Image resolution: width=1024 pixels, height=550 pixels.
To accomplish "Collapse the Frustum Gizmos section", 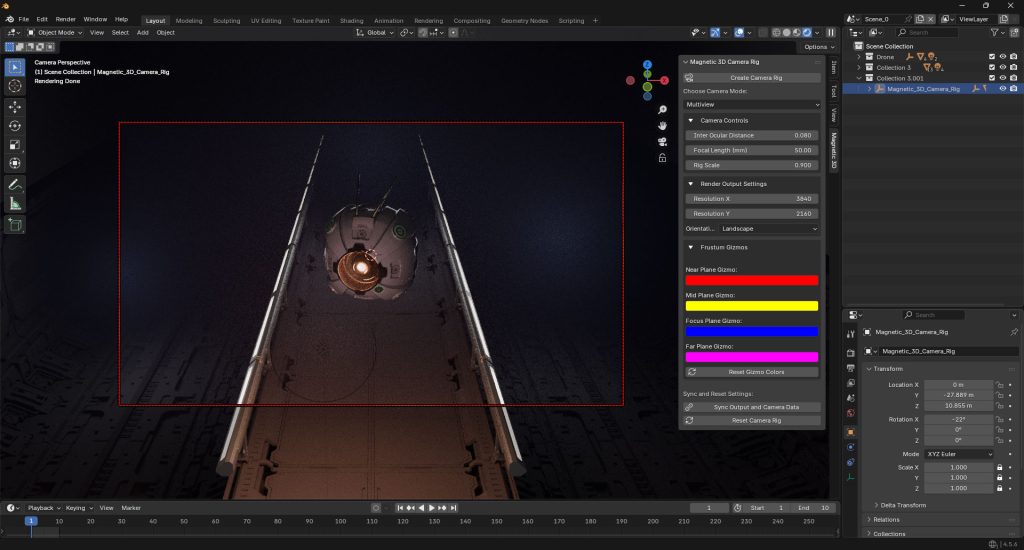I will (x=691, y=248).
